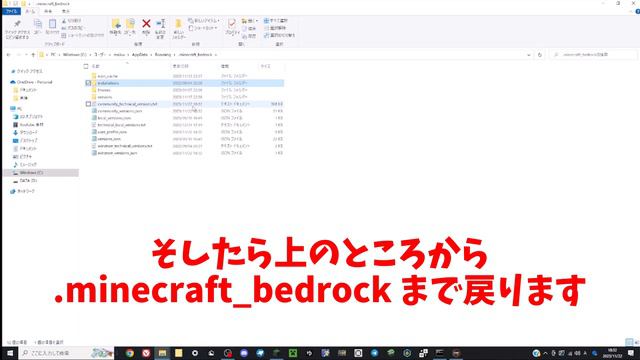This screenshot has height=360, width=640.
Task: Show recent locations dropdown arrow
Action: click(26, 55)
